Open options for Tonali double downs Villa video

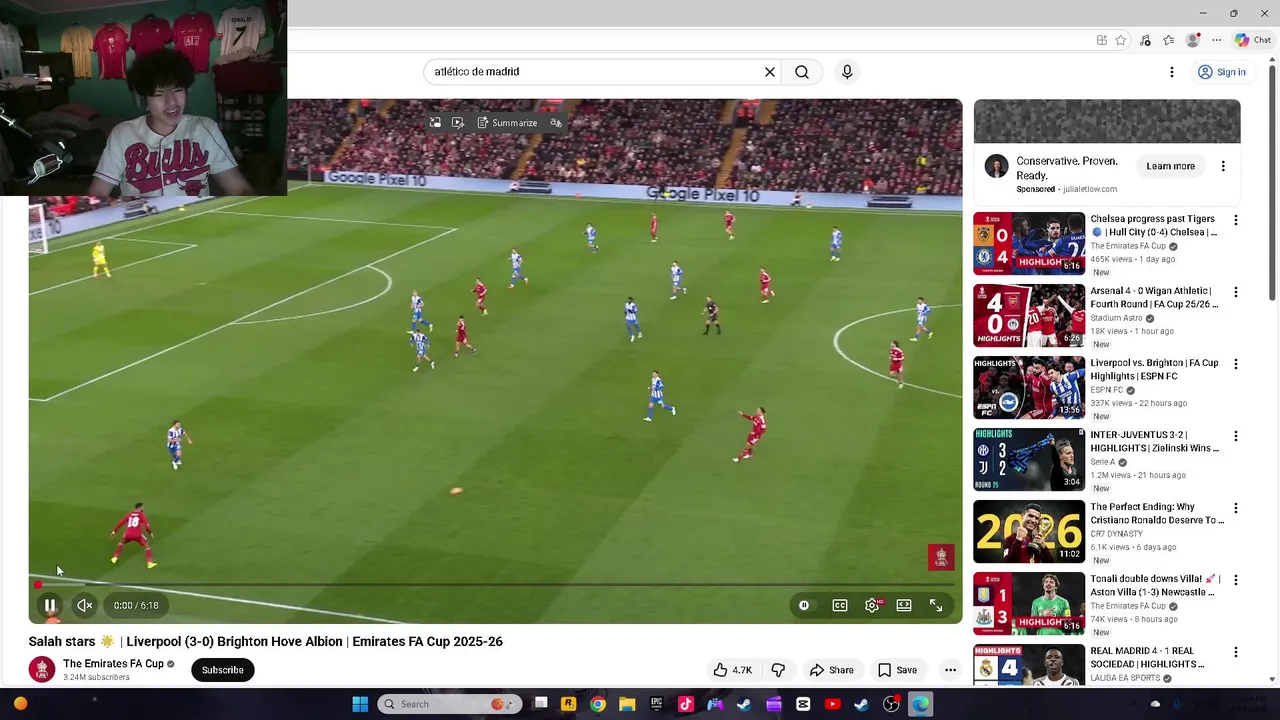(x=1236, y=580)
